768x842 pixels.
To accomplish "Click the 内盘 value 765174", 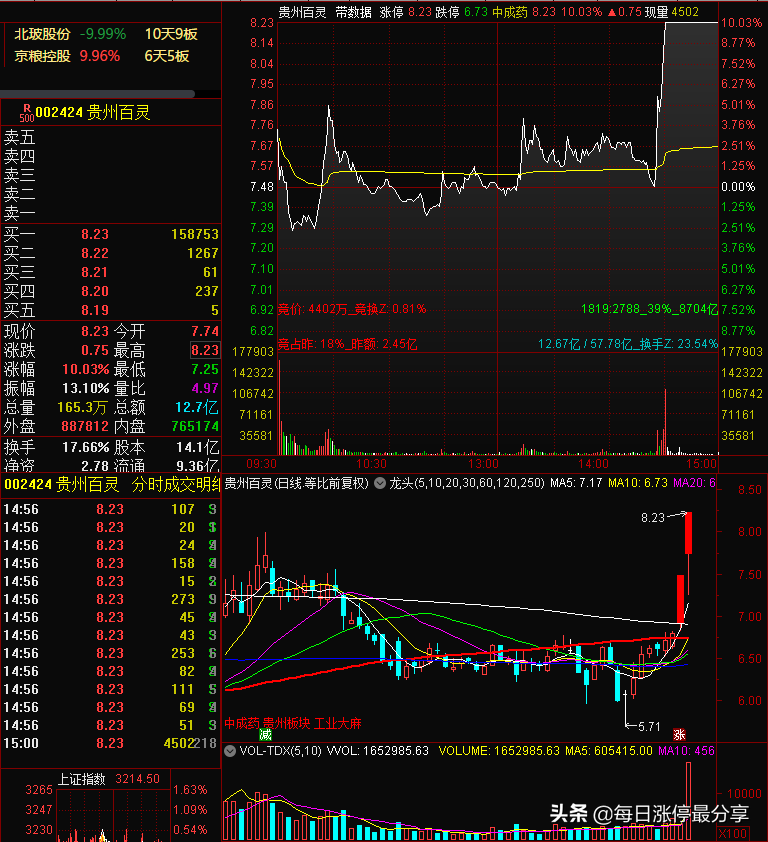I will coord(195,426).
